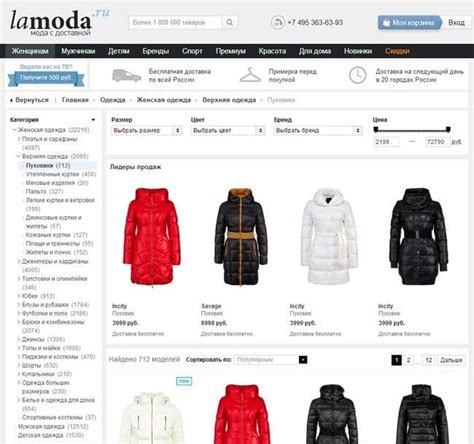Click the New badge on white jacket

[x=184, y=381]
